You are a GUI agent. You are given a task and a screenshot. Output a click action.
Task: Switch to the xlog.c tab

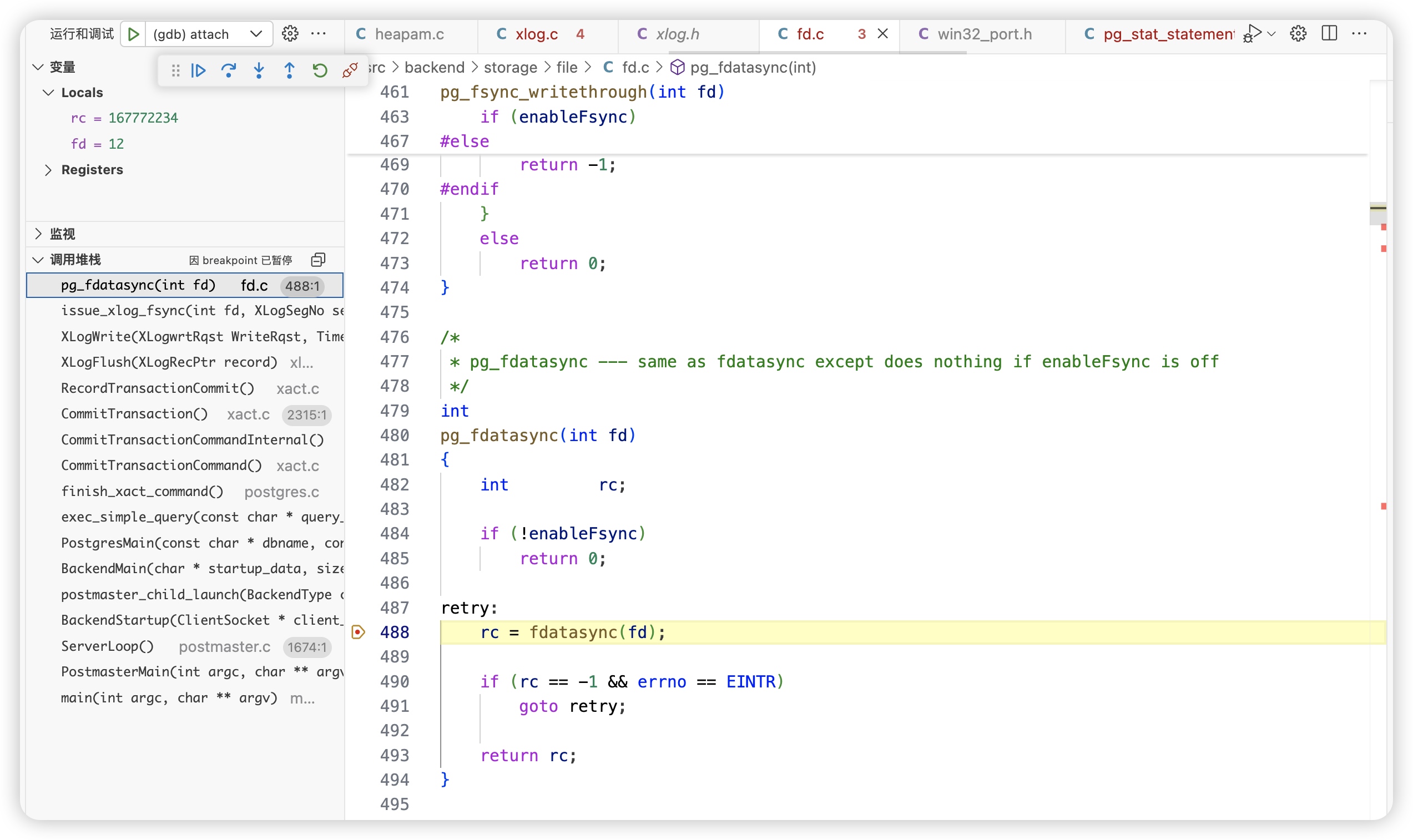tap(536, 34)
